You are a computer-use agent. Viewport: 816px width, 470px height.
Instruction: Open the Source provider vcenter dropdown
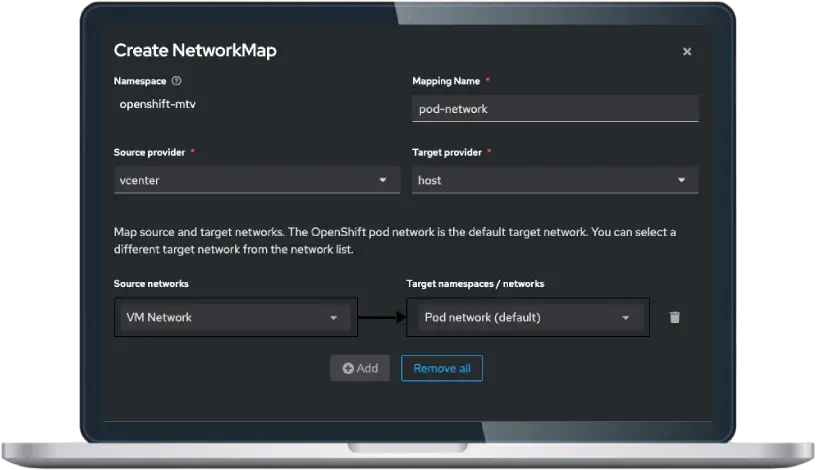point(257,180)
